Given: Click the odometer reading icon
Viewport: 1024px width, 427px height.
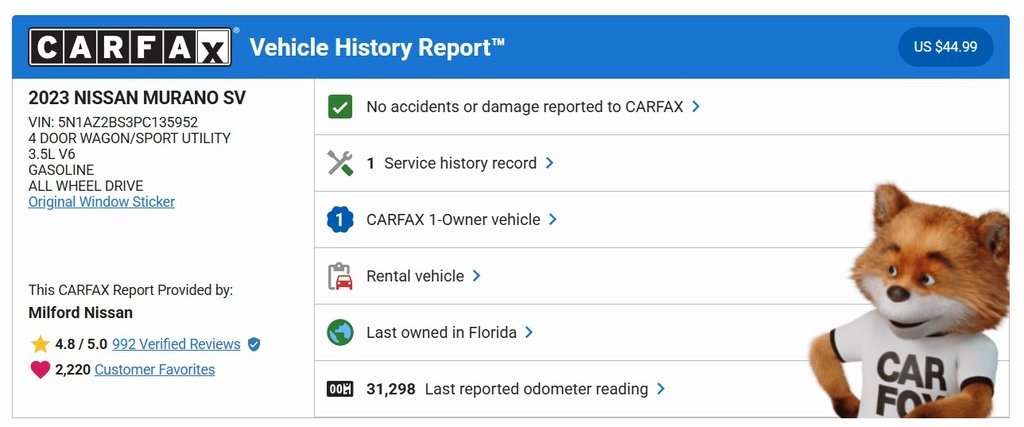Looking at the screenshot, I should 340,389.
